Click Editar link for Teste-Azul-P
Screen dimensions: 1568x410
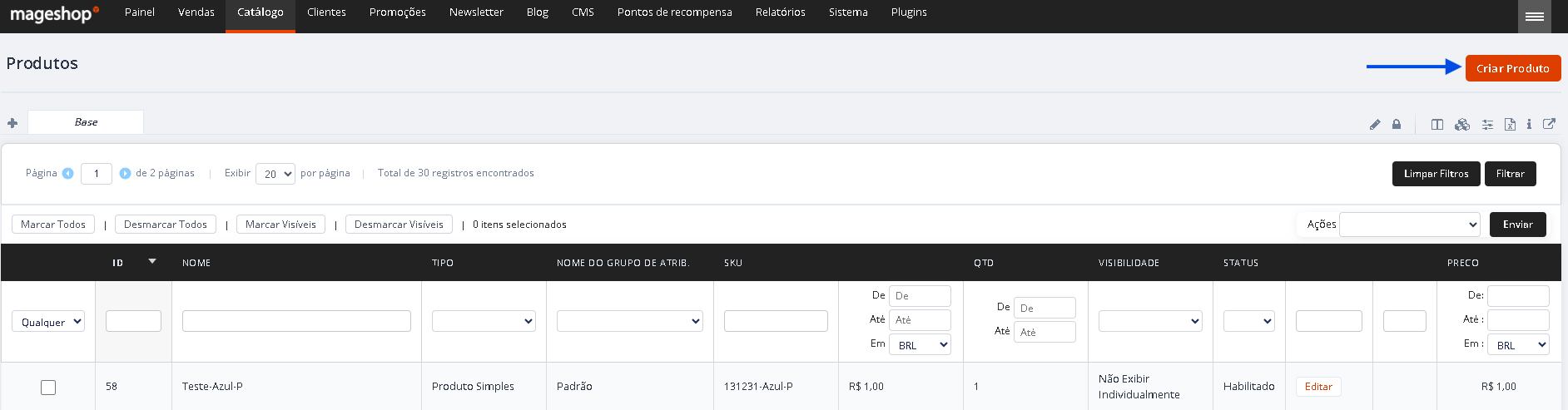pyautogui.click(x=1318, y=387)
